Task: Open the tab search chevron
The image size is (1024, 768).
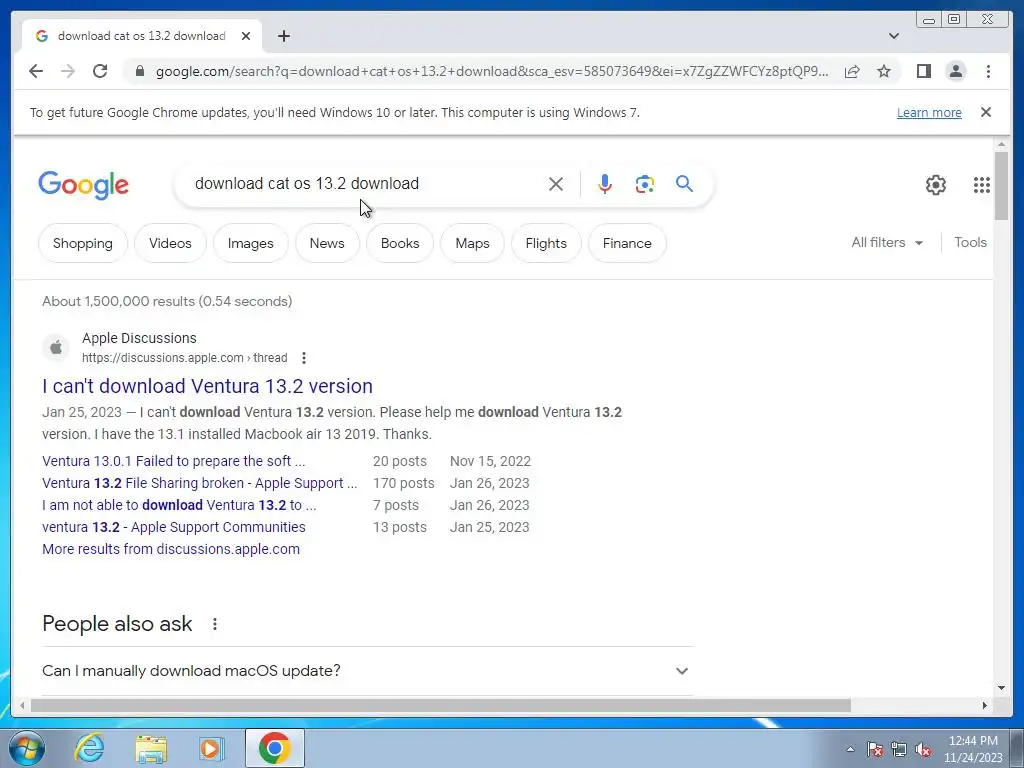Action: coord(894,36)
